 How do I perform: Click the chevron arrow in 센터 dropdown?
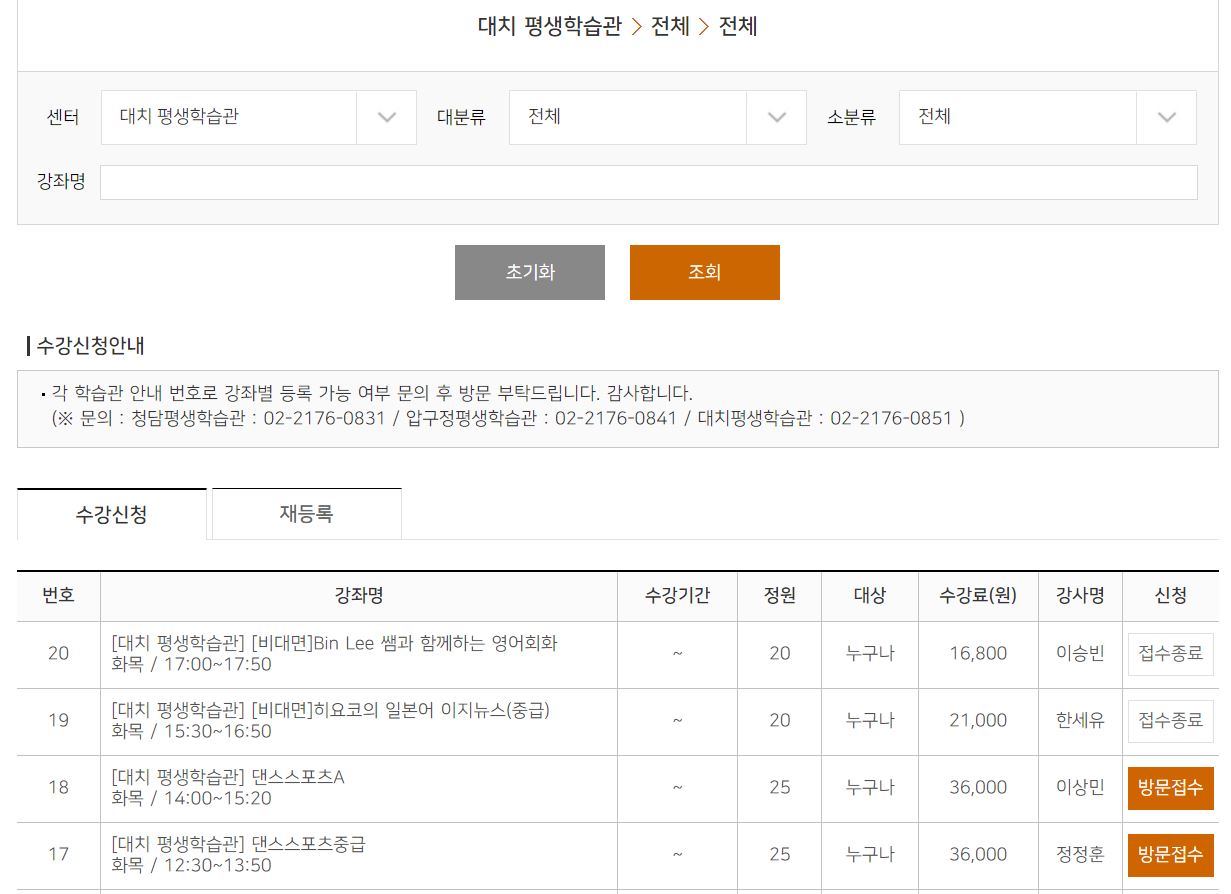click(387, 117)
